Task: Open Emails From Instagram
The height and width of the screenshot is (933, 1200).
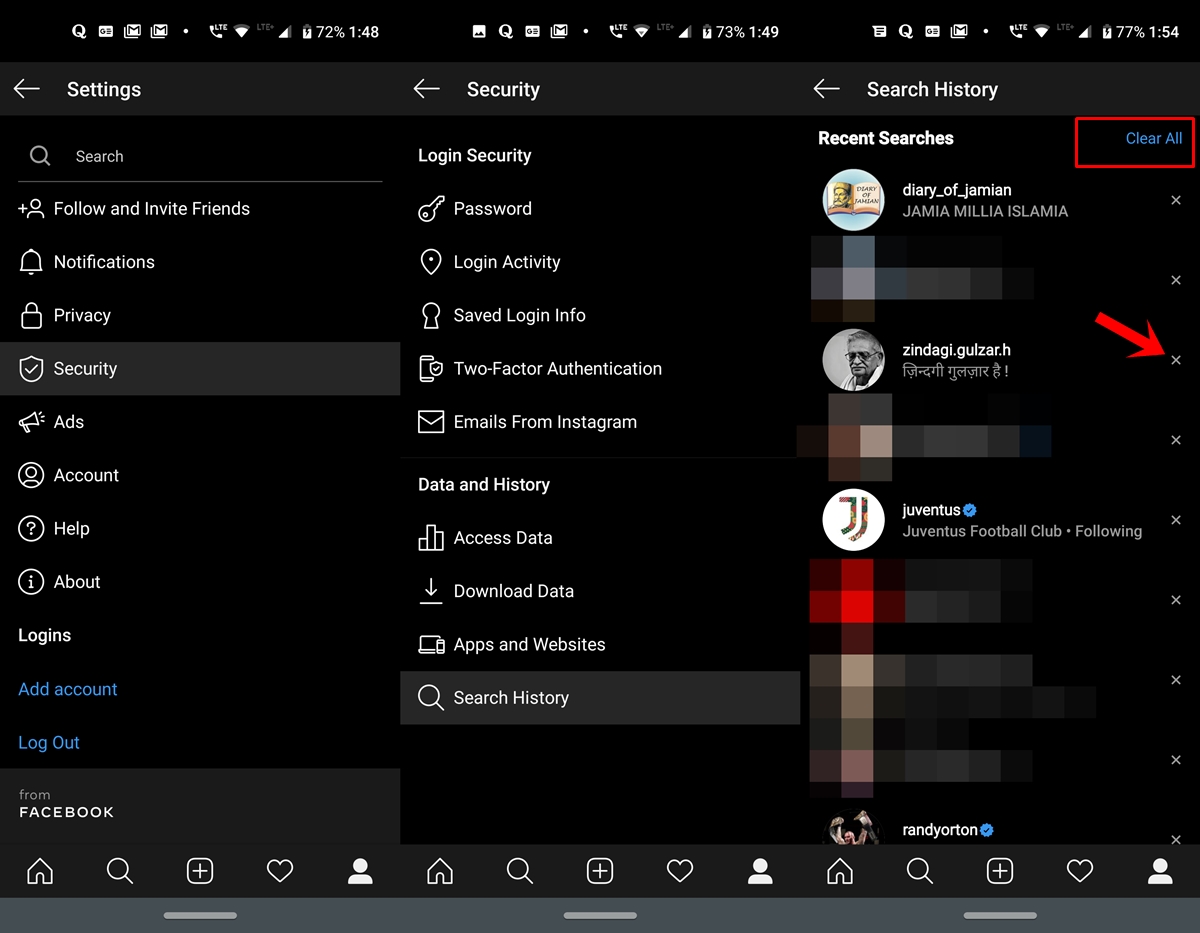Action: point(600,422)
